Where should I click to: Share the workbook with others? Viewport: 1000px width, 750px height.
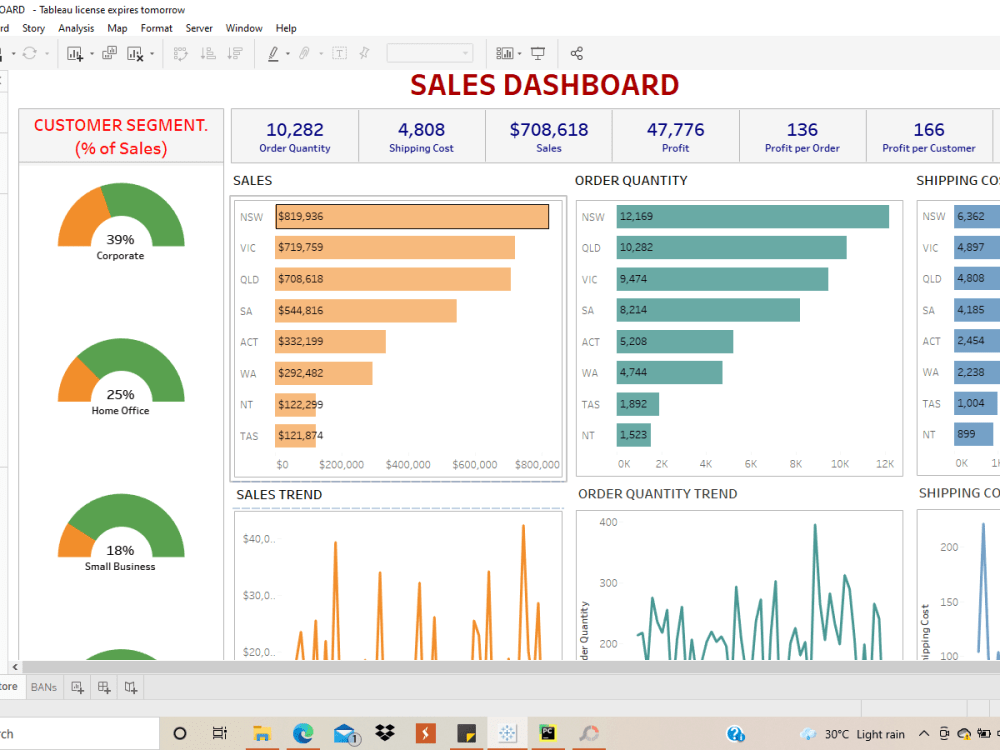[x=576, y=53]
